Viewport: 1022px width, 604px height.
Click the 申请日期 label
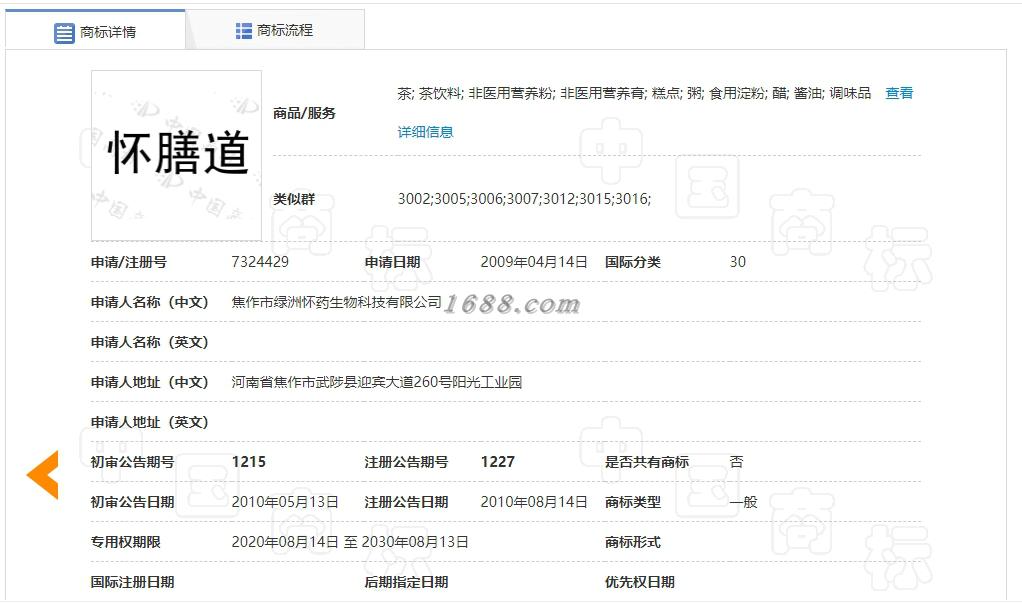392,262
